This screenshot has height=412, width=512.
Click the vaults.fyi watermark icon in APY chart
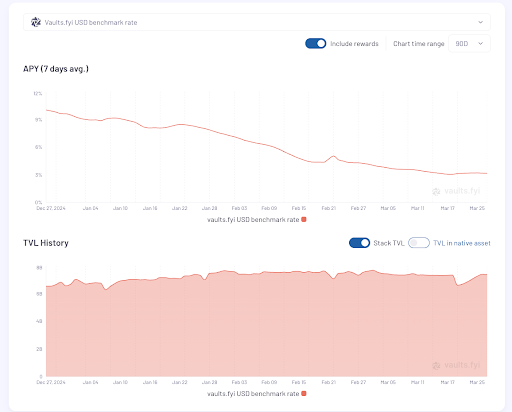coord(436,192)
